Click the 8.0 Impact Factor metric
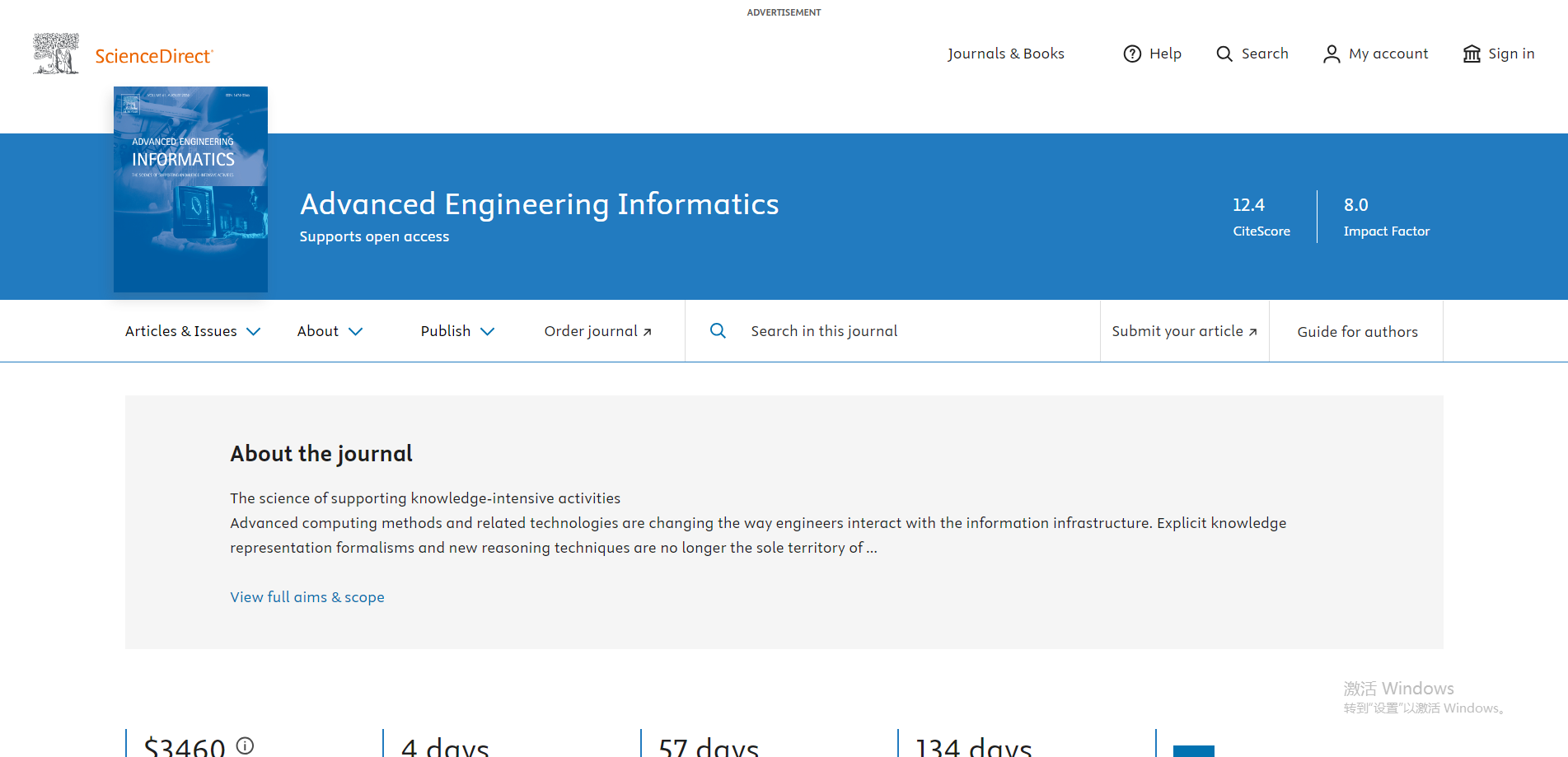Viewport: 1568px width, 757px height. pyautogui.click(x=1386, y=217)
